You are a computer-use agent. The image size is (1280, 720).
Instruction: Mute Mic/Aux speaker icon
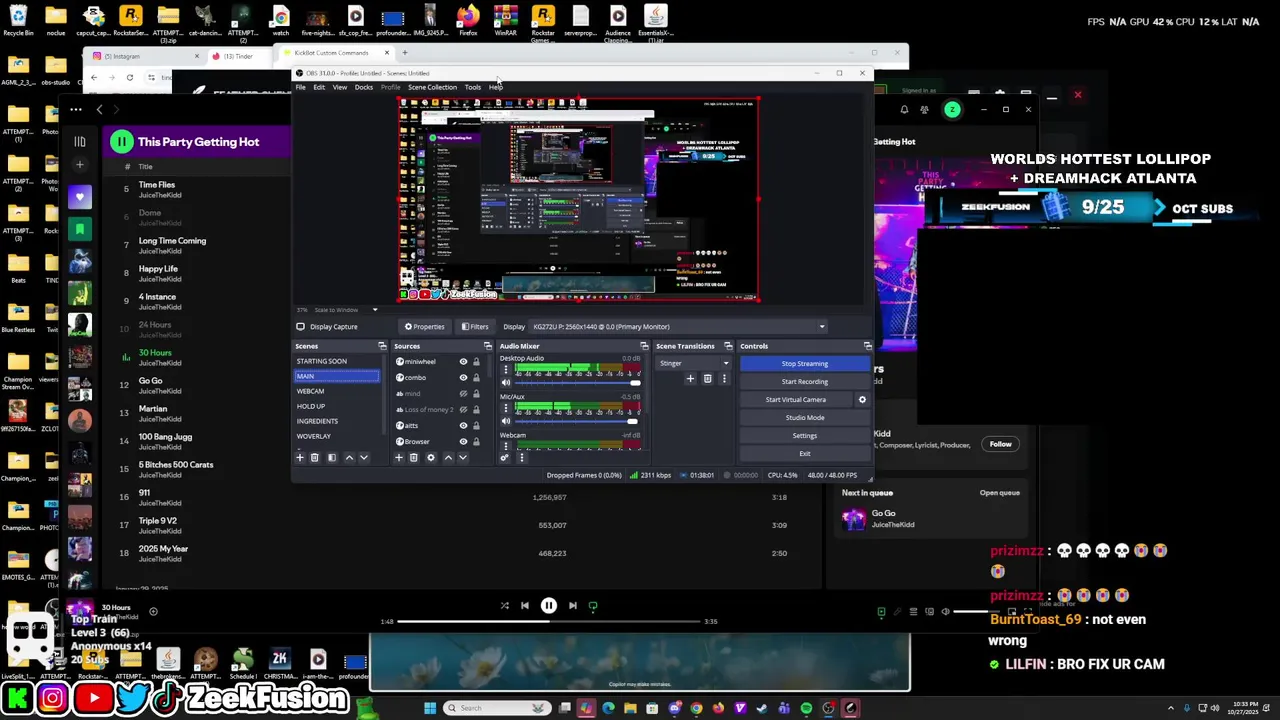pyautogui.click(x=505, y=421)
